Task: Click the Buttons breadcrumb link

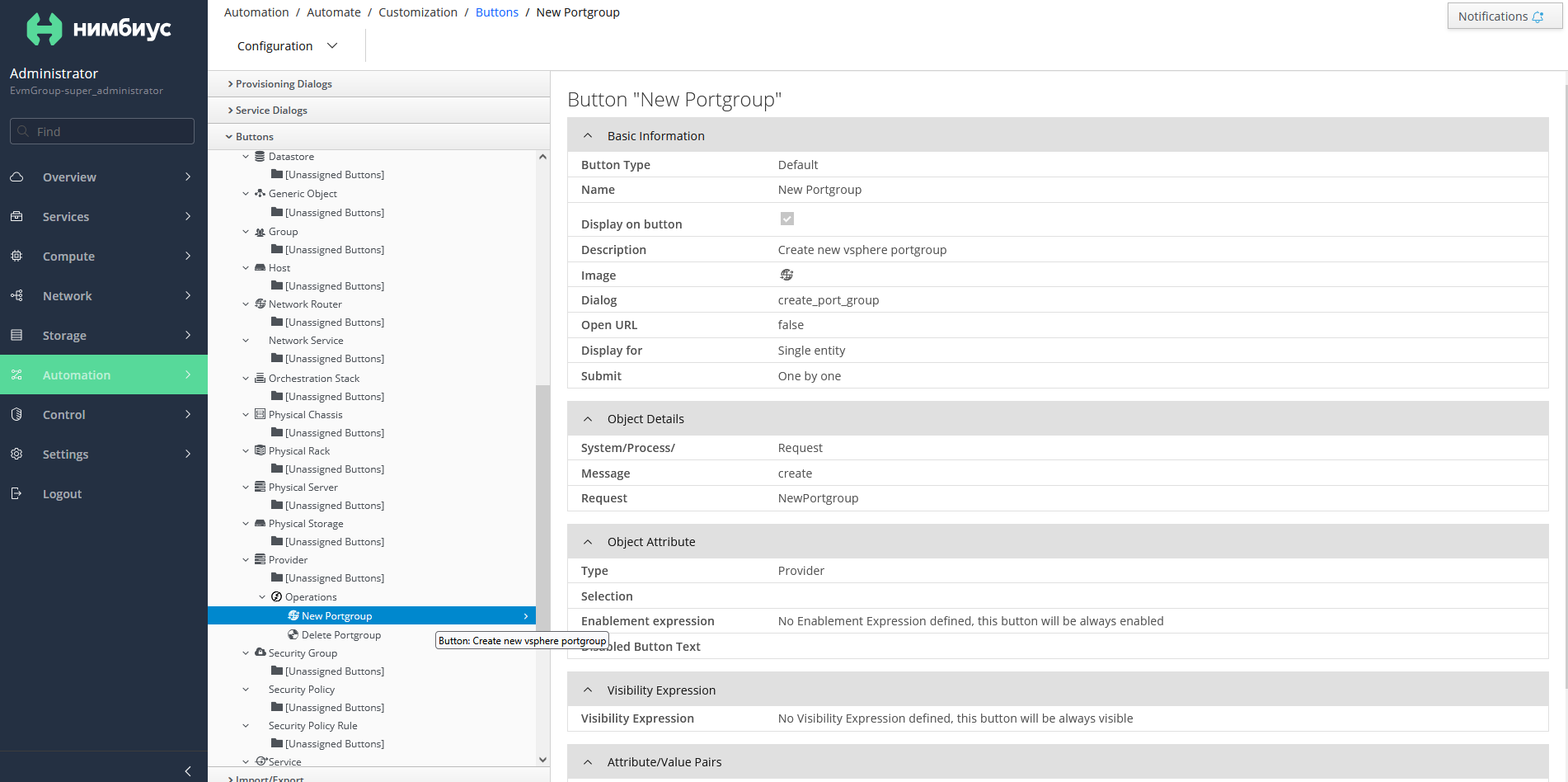Action: [497, 12]
